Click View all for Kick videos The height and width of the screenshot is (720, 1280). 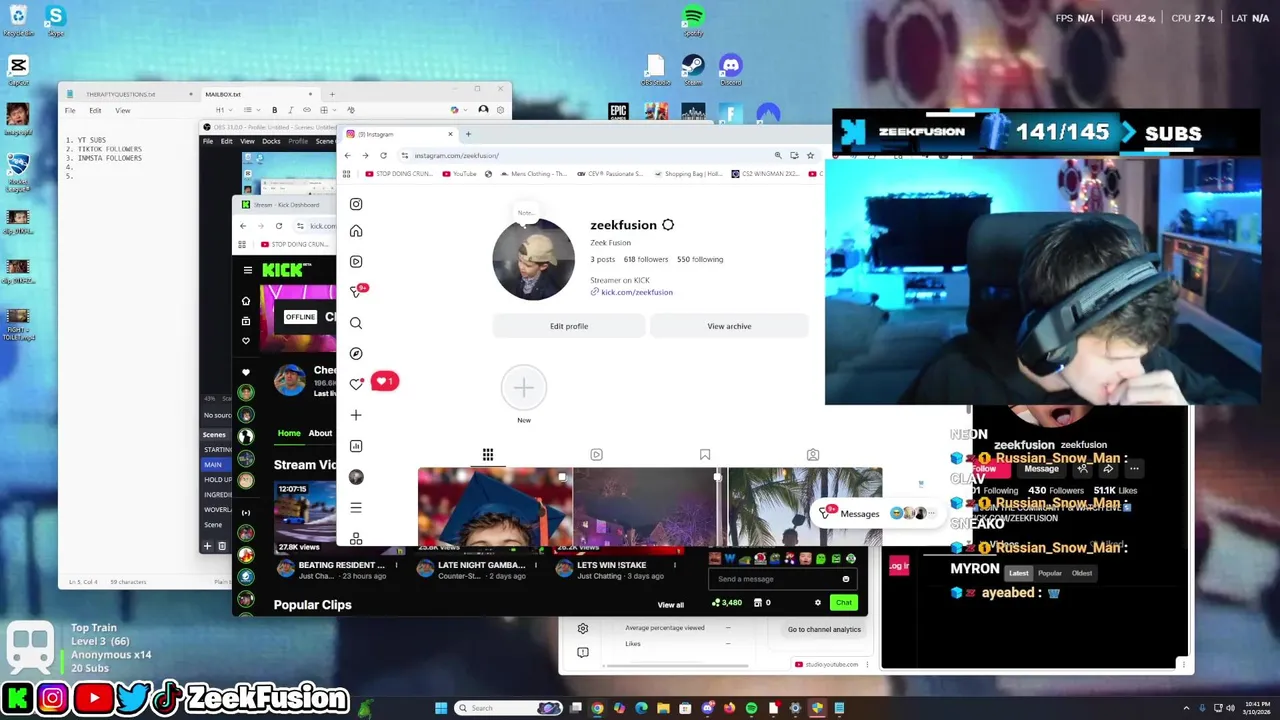coord(671,605)
